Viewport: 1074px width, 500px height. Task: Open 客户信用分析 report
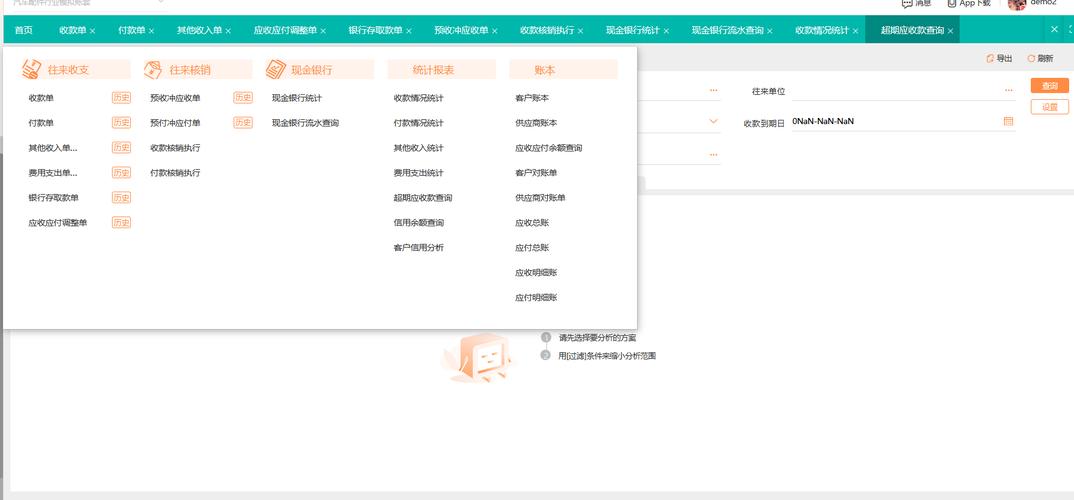[x=419, y=247]
